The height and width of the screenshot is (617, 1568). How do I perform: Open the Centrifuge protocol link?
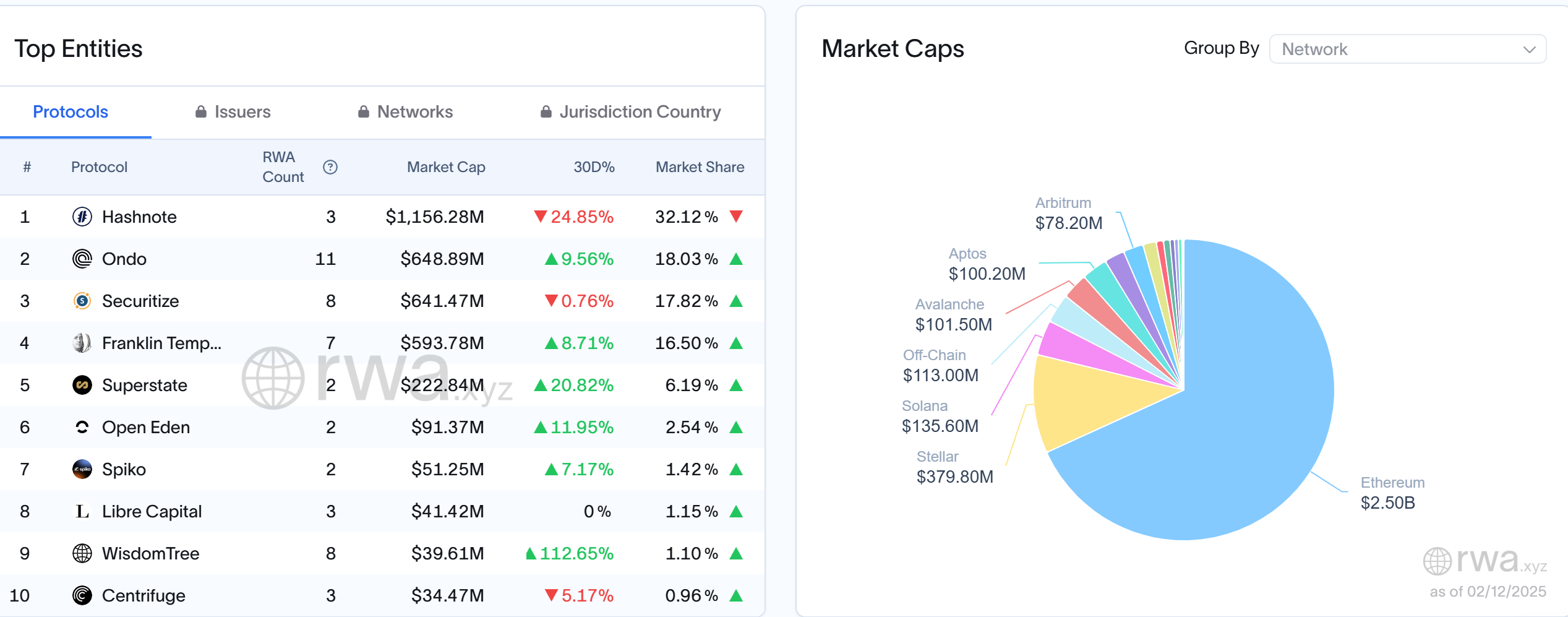click(x=144, y=595)
